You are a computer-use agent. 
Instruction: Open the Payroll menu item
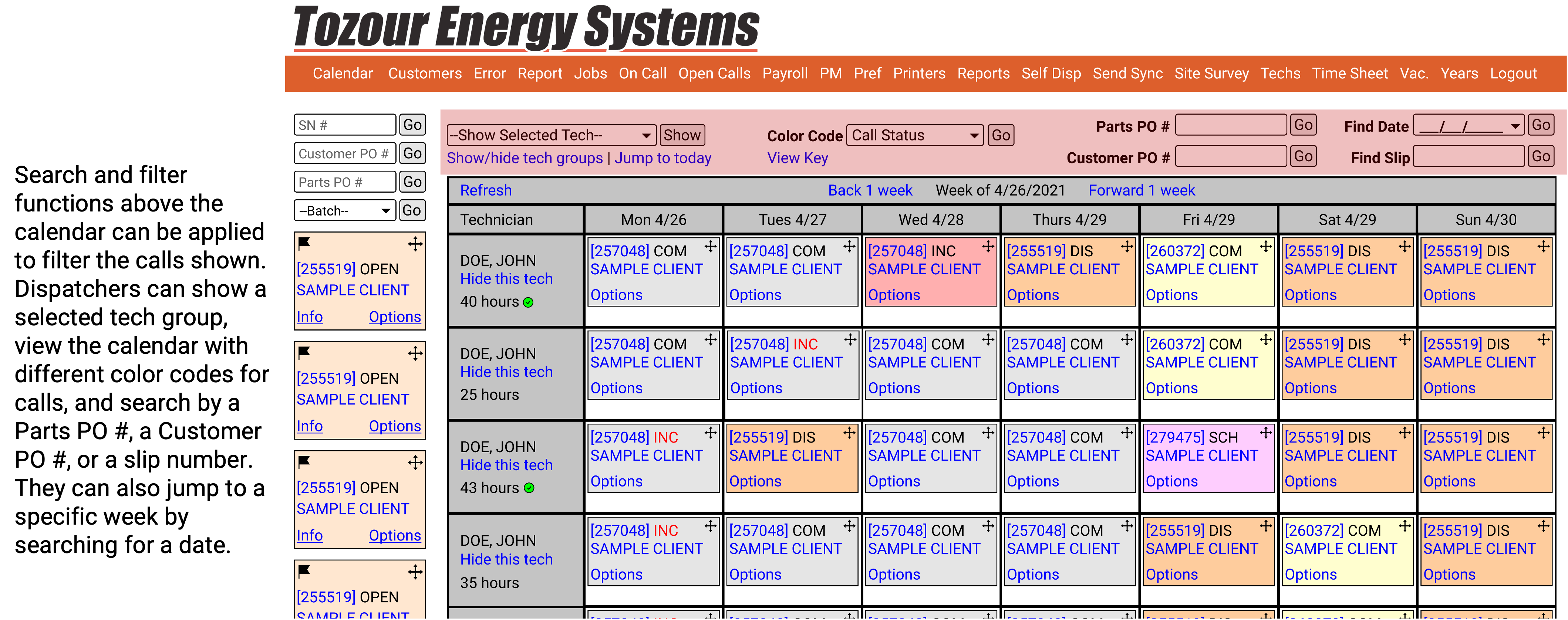click(785, 74)
